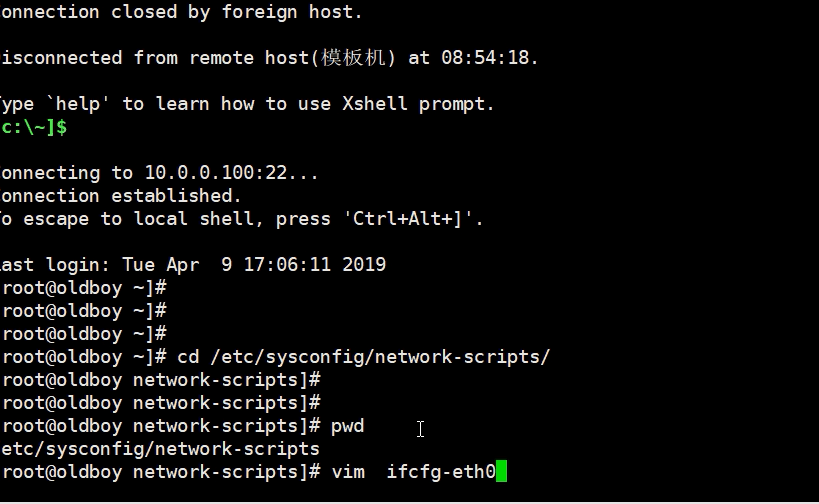Click the green local Xshell prompt
The width and height of the screenshot is (819, 504).
[x=33, y=127]
